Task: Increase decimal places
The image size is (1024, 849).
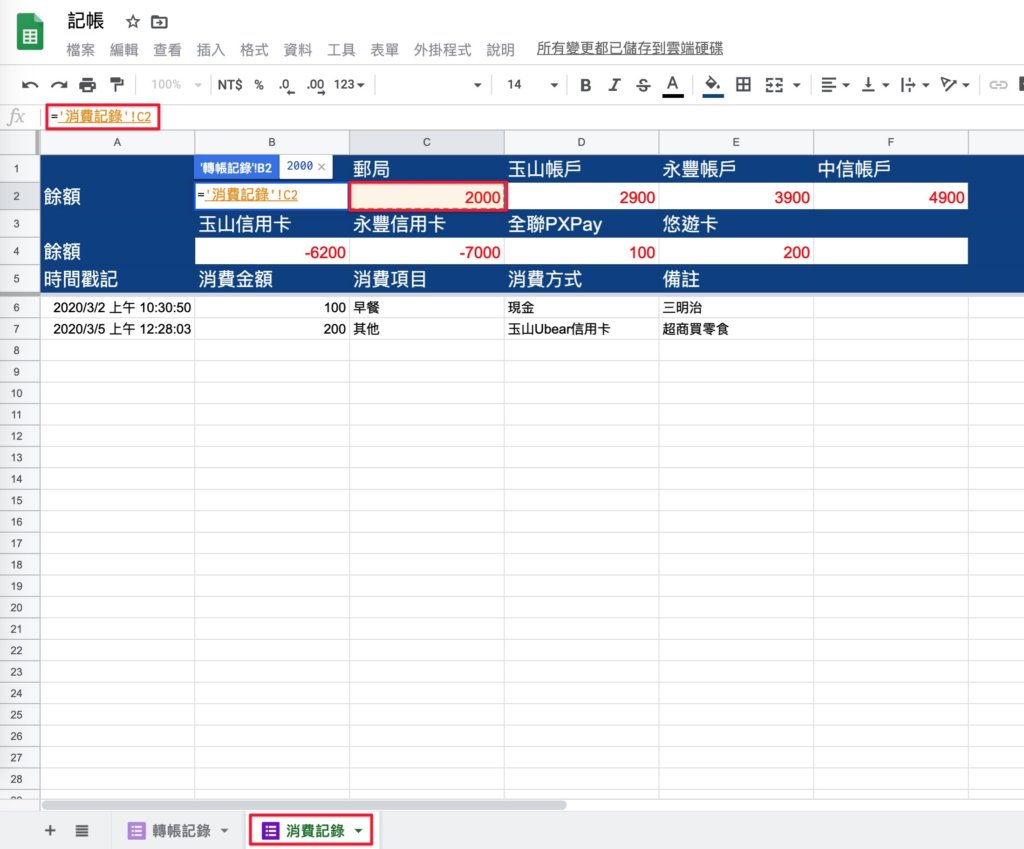Action: (x=315, y=86)
